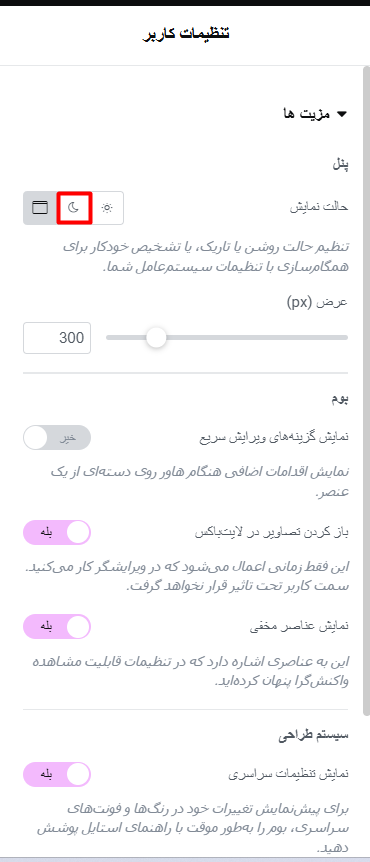The image size is (370, 862).
Task: Click the right end of the width slider track
Action: (x=345, y=338)
